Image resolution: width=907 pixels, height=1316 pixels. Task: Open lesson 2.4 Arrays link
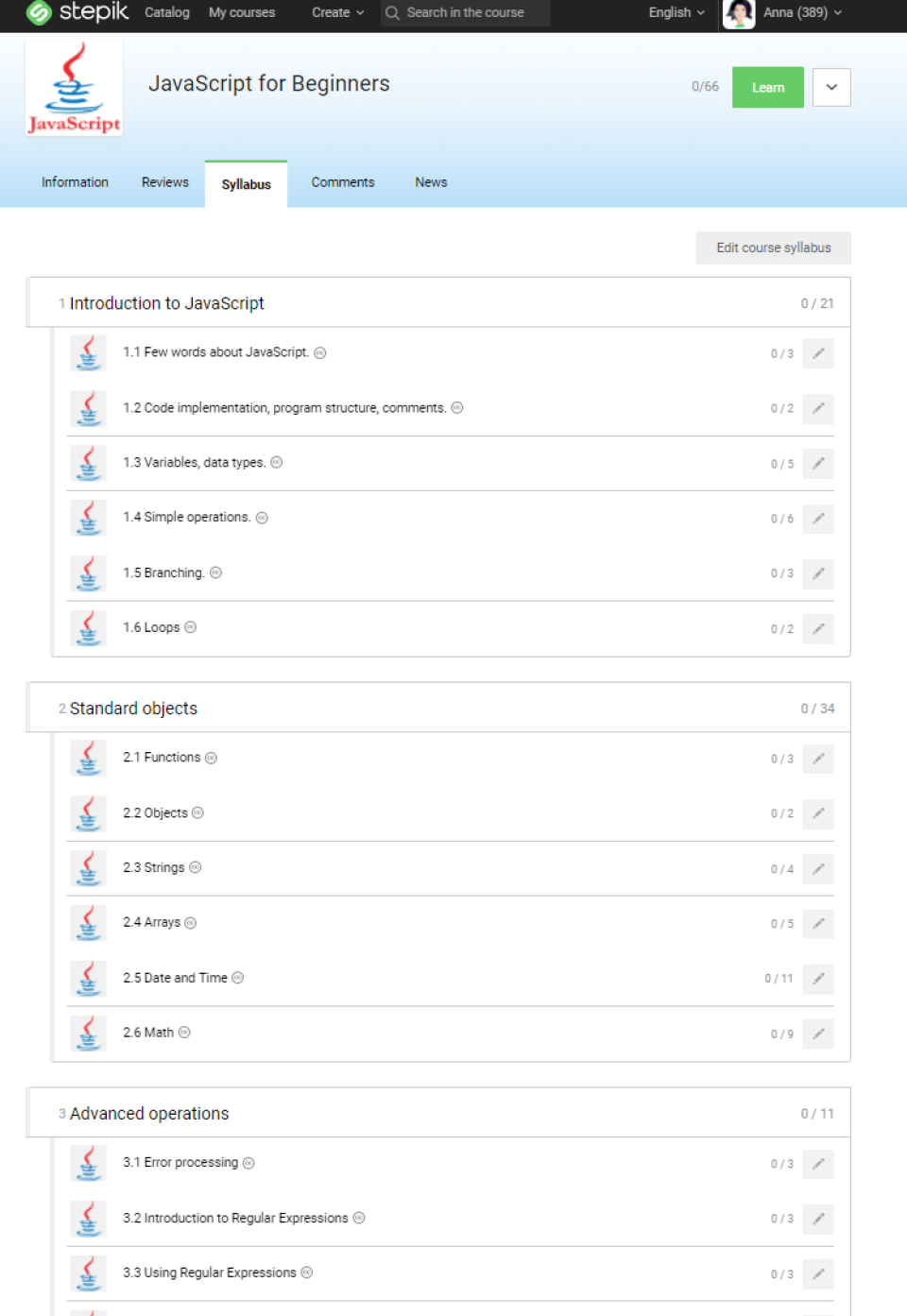click(x=151, y=922)
